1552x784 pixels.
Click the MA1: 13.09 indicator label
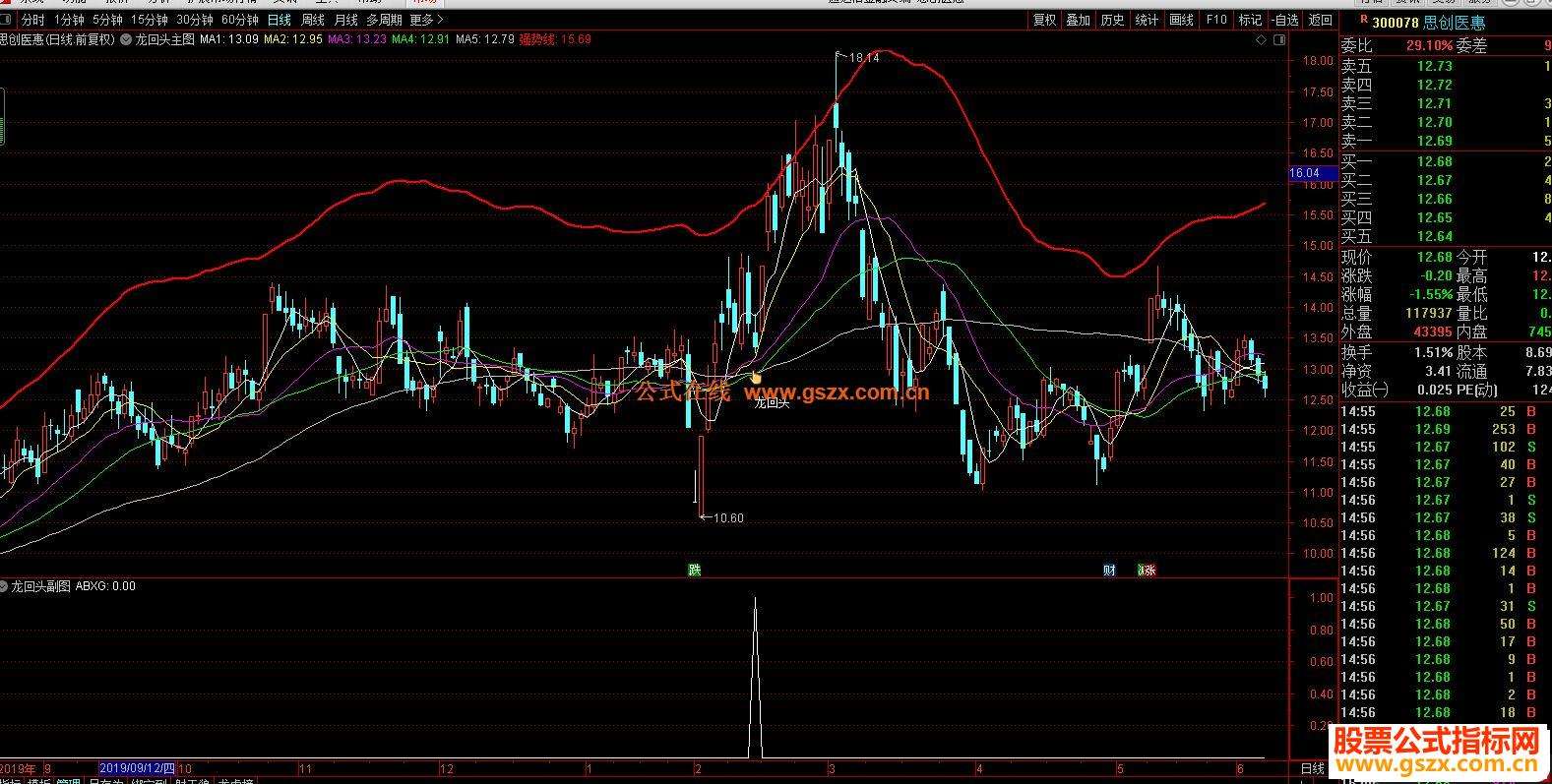[x=229, y=39]
